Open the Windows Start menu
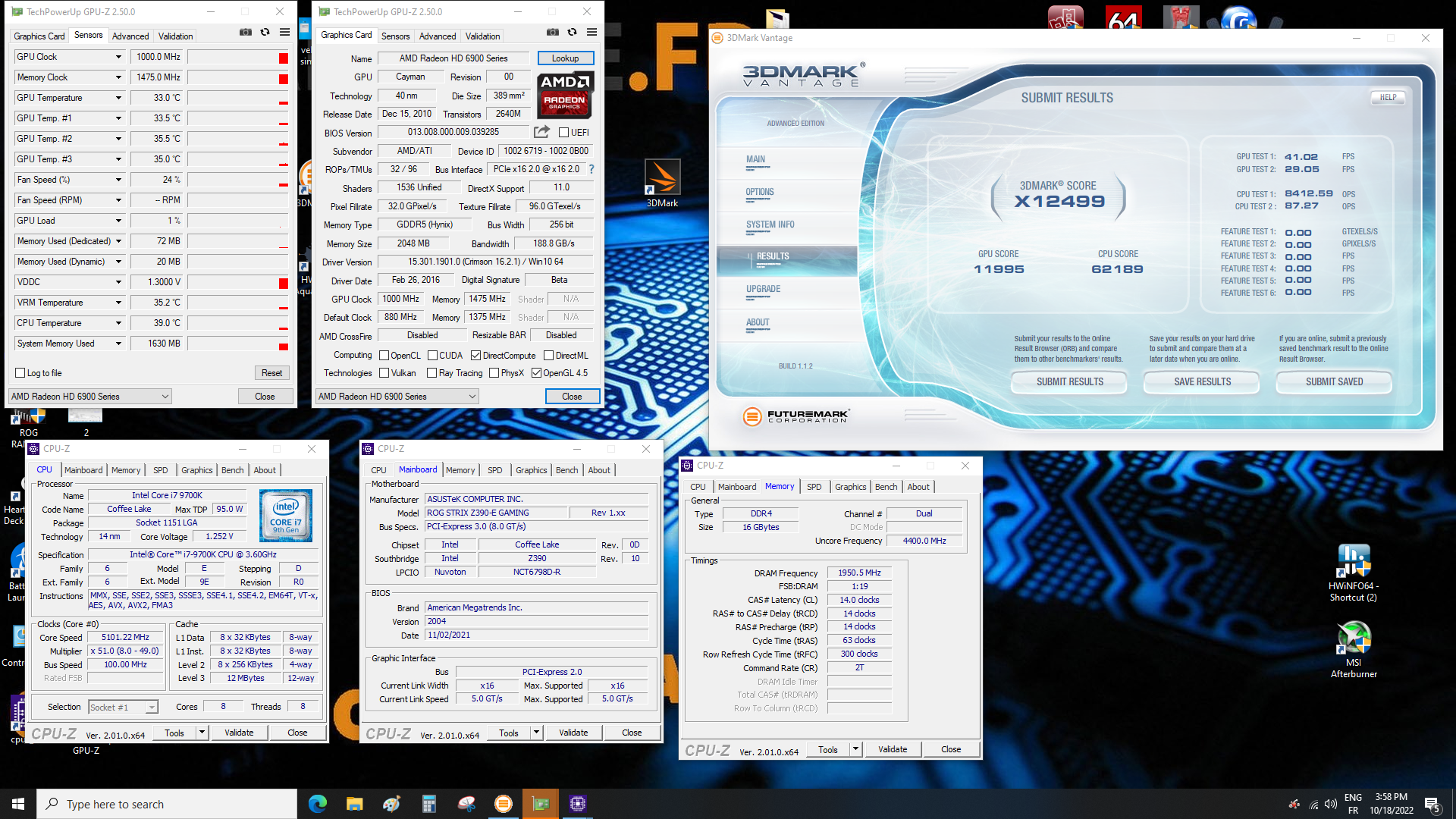1456x819 pixels. (x=18, y=804)
